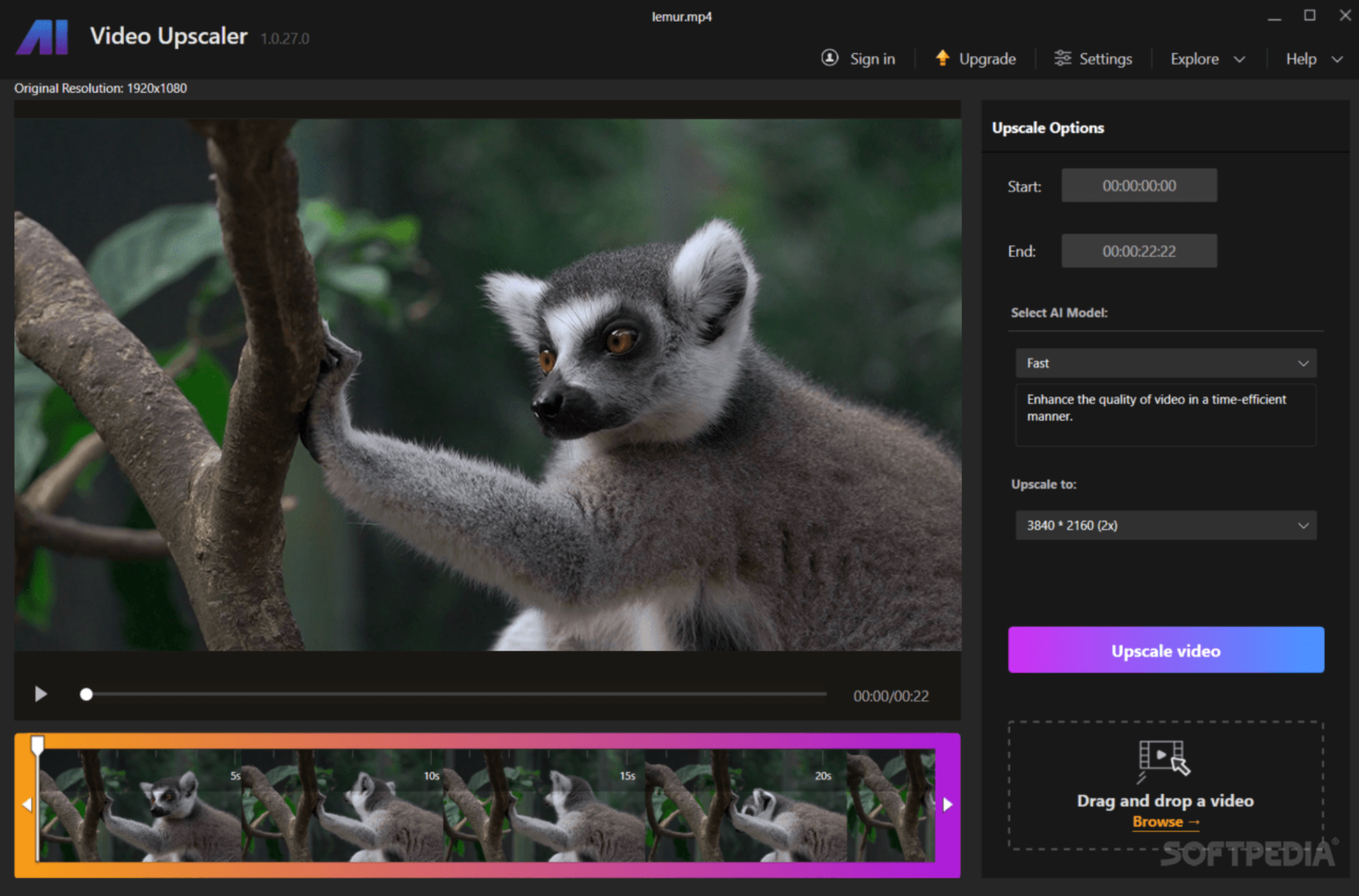This screenshot has height=896, width=1359.
Task: Click the Sign in account icon
Action: tap(829, 58)
